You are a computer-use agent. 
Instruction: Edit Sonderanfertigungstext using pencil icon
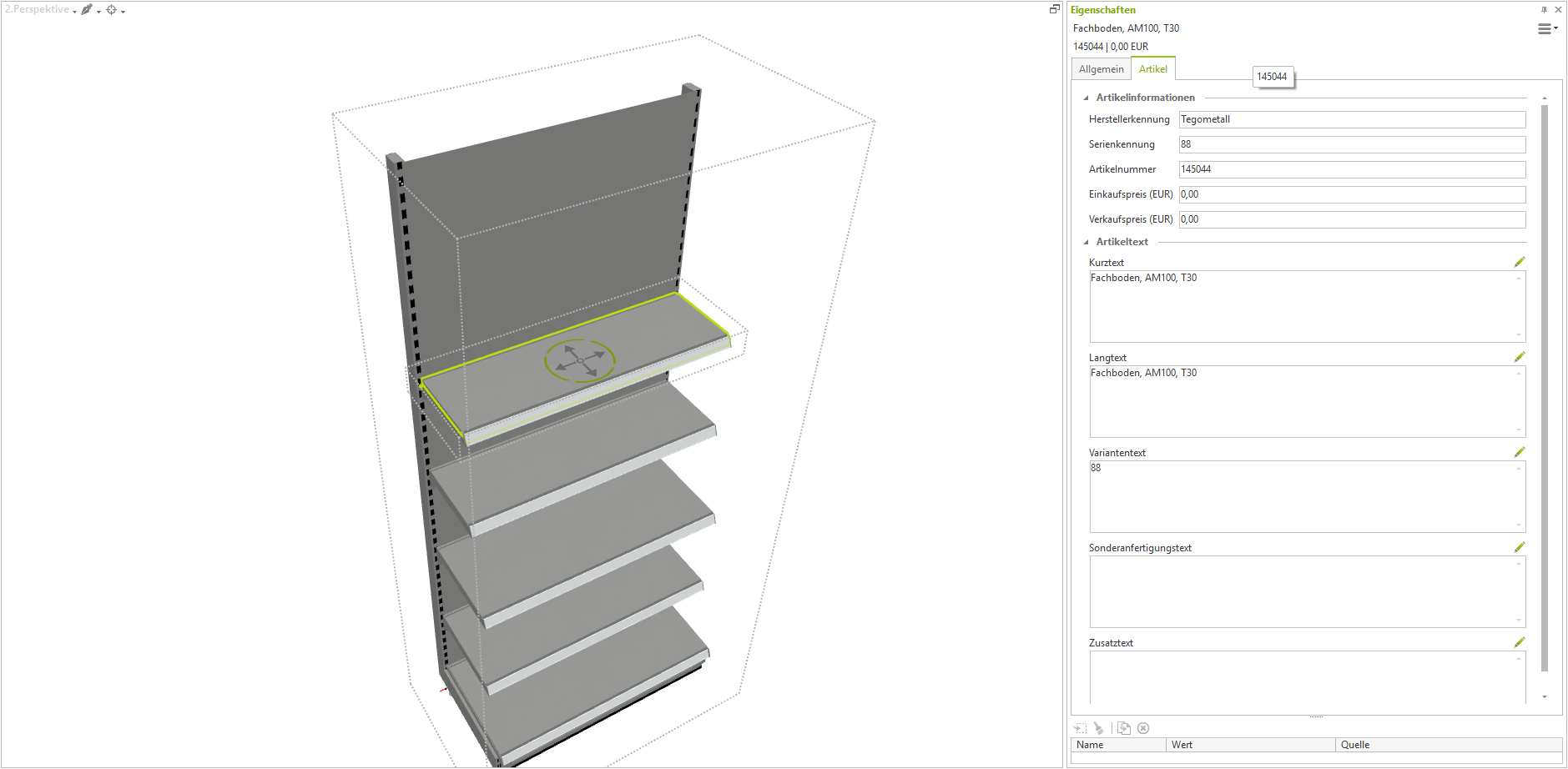coord(1519,547)
